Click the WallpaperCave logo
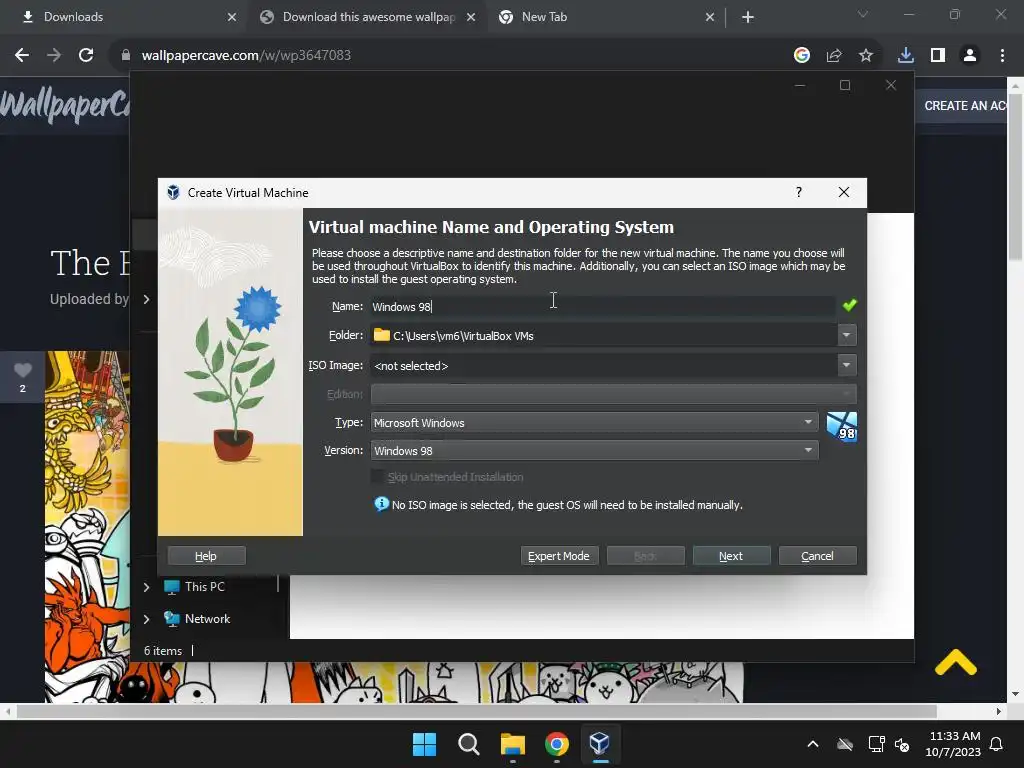Viewport: 1024px width, 768px height. coord(65,106)
